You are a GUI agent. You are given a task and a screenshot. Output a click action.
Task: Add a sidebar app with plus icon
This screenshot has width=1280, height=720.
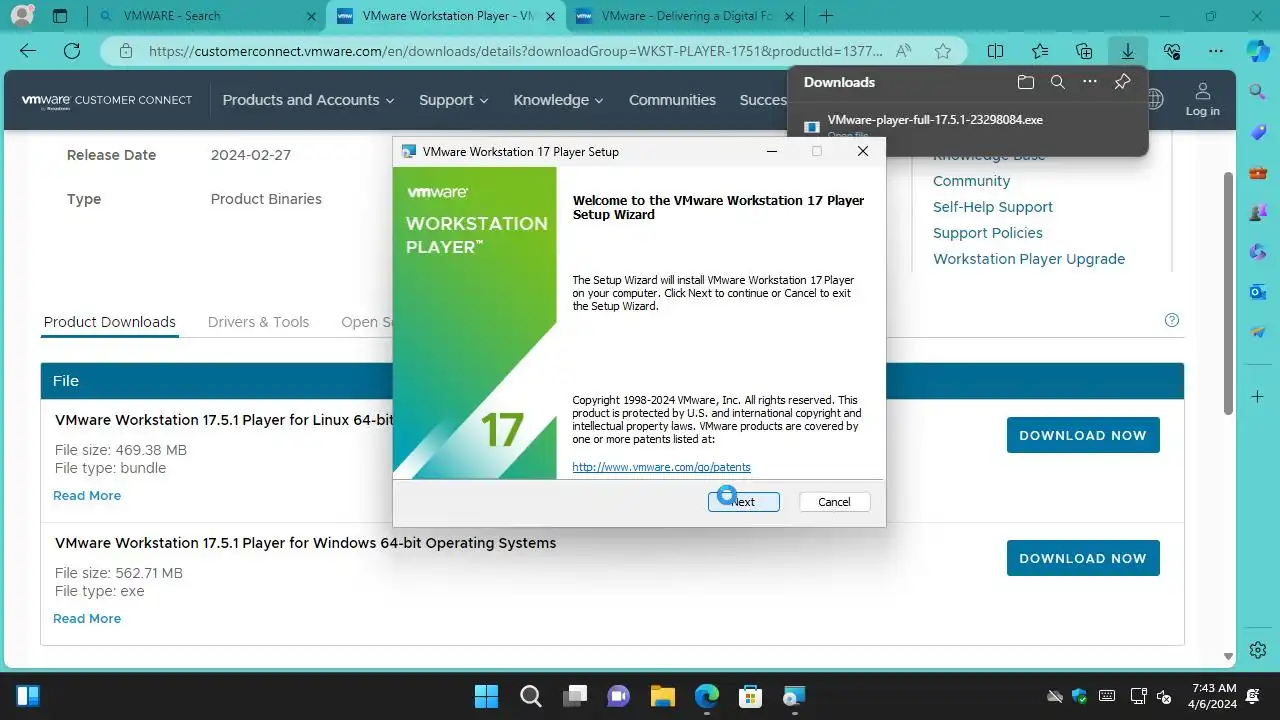1258,397
